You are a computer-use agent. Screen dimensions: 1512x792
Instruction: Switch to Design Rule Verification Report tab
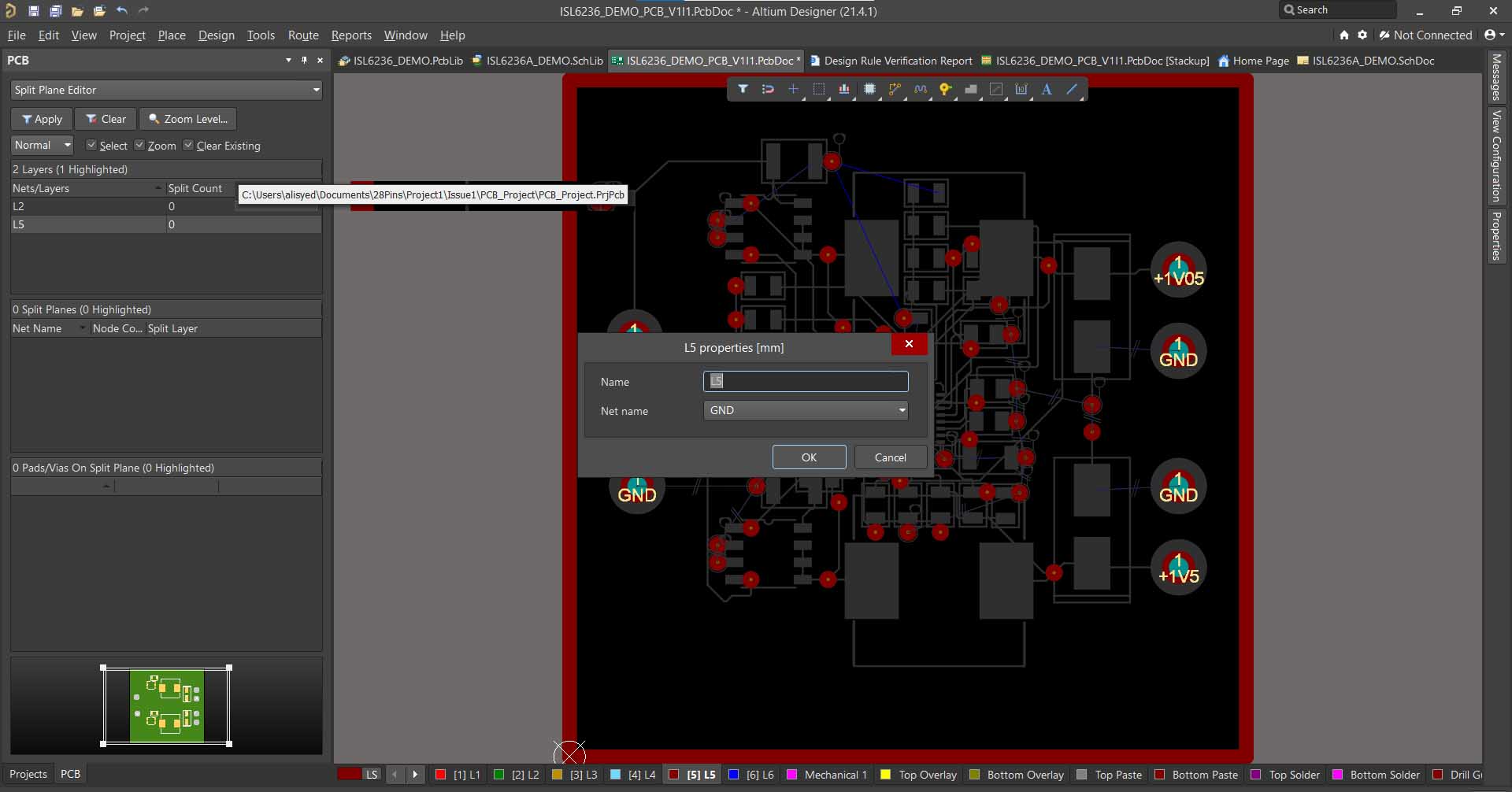(897, 61)
